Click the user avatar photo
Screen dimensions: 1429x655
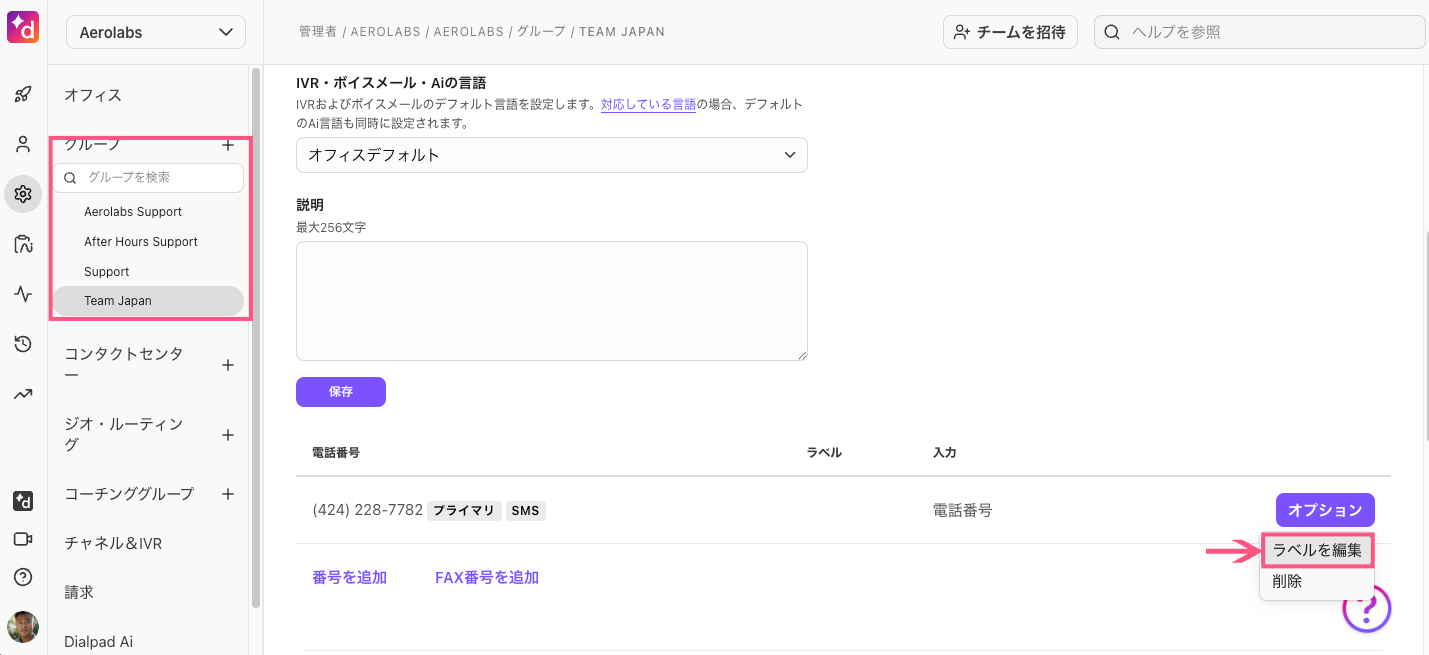tap(23, 627)
